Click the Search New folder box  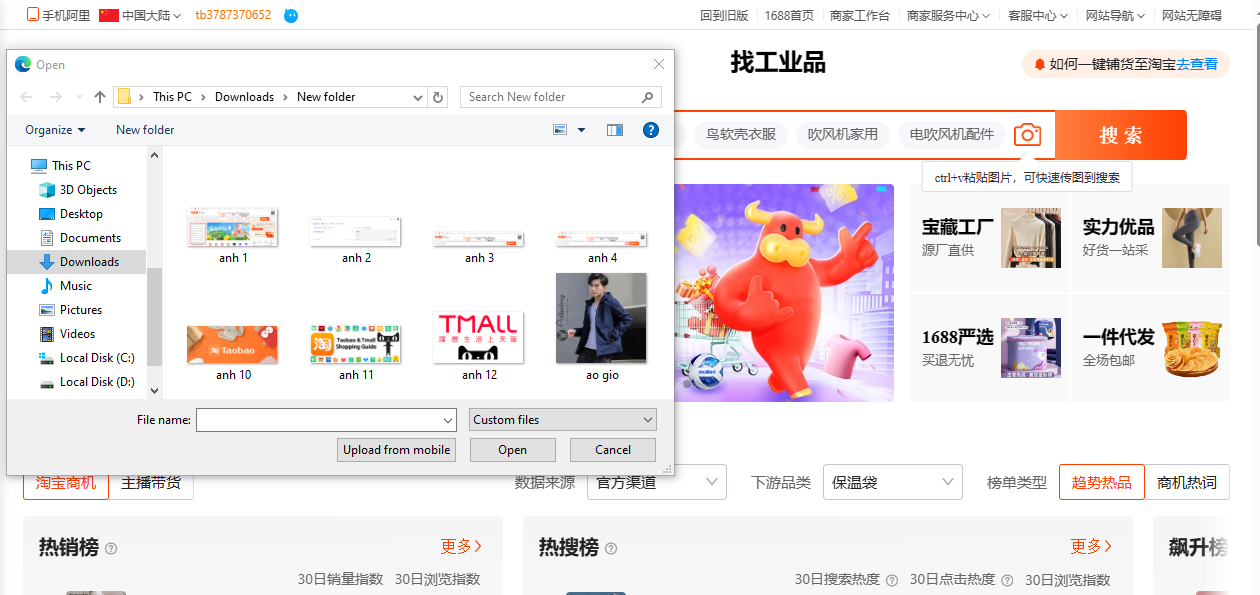[561, 97]
